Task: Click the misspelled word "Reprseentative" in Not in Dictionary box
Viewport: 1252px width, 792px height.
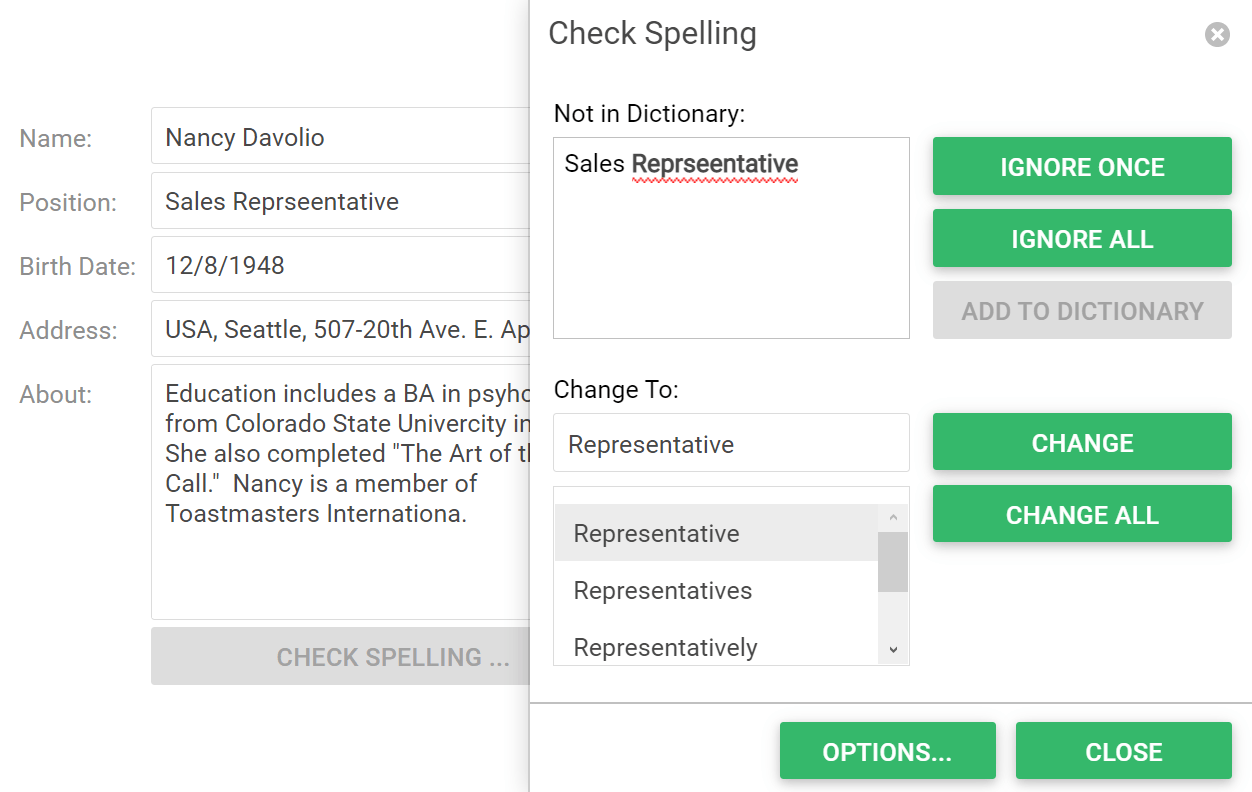Action: pos(715,164)
